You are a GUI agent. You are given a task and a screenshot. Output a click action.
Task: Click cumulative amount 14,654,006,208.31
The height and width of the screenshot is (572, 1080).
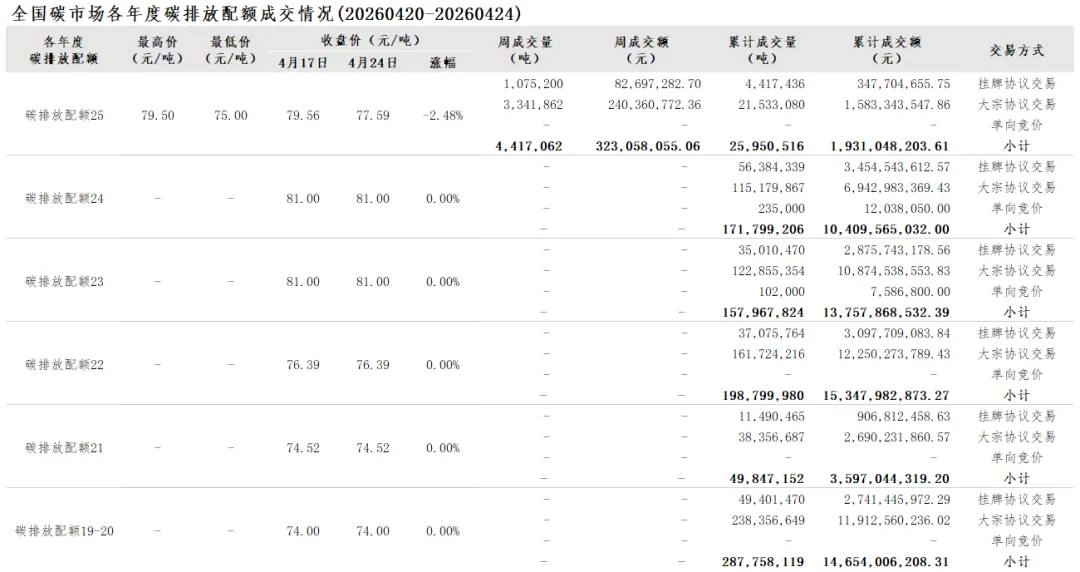[886, 562]
